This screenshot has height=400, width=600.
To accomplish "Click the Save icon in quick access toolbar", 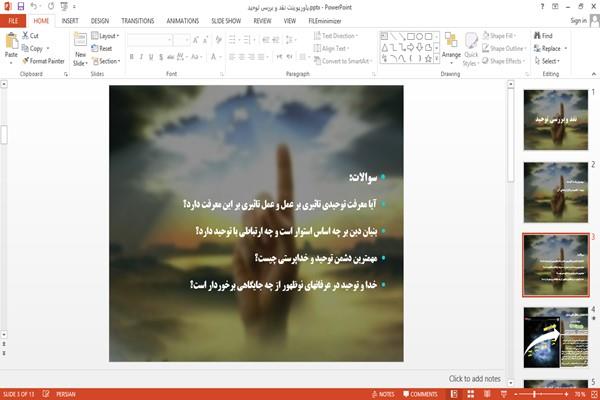I will [x=21, y=7].
